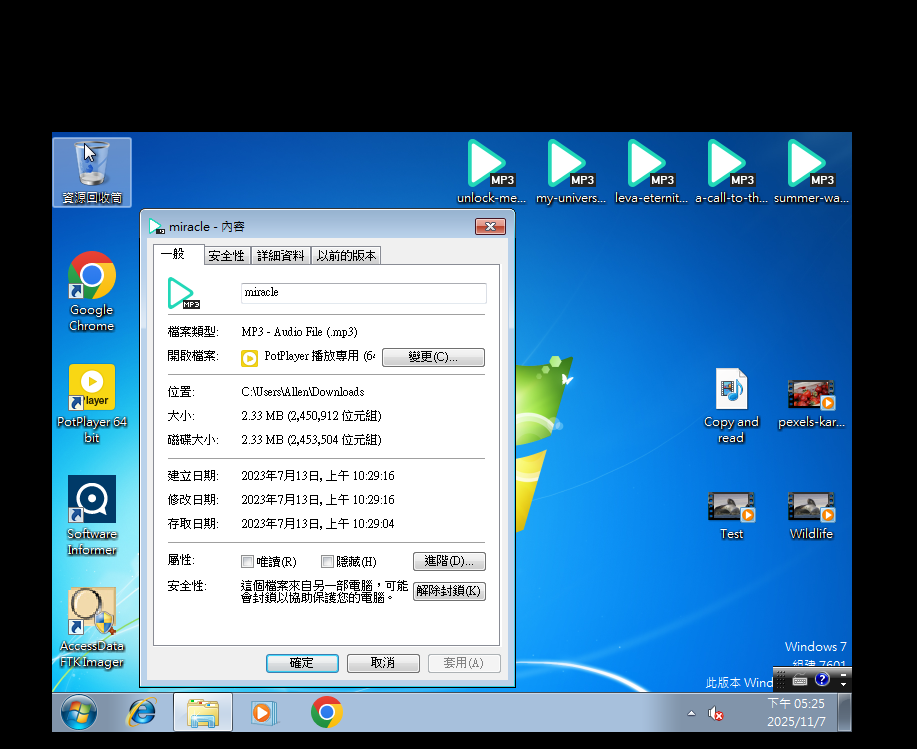Select the Copy and read file icon

(731, 405)
